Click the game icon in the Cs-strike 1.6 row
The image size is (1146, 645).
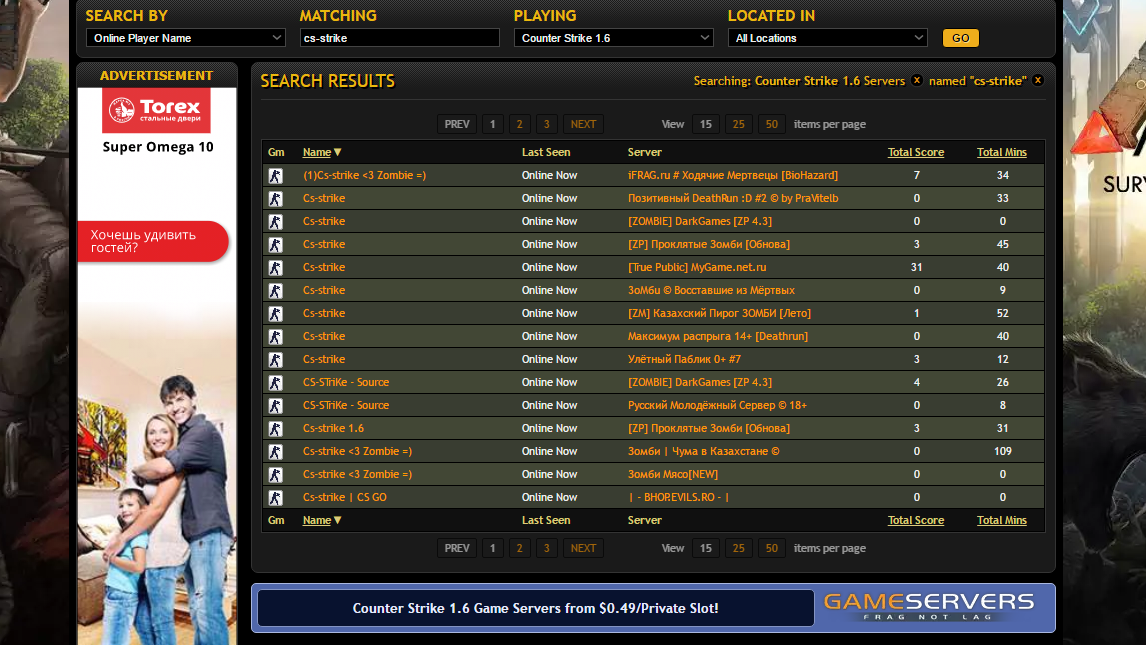click(276, 429)
